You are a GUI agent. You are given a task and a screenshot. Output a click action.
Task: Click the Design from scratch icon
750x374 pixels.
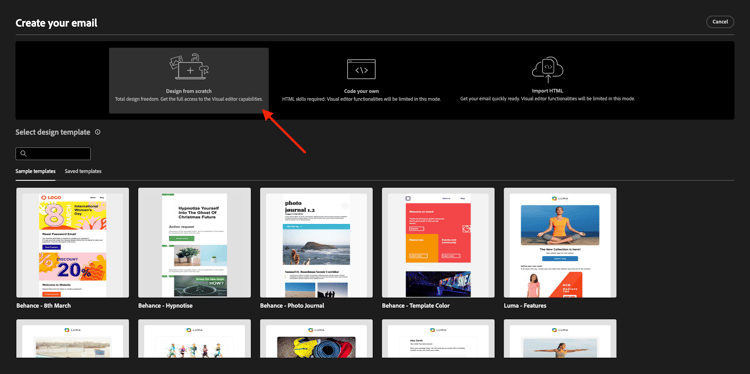pos(189,67)
